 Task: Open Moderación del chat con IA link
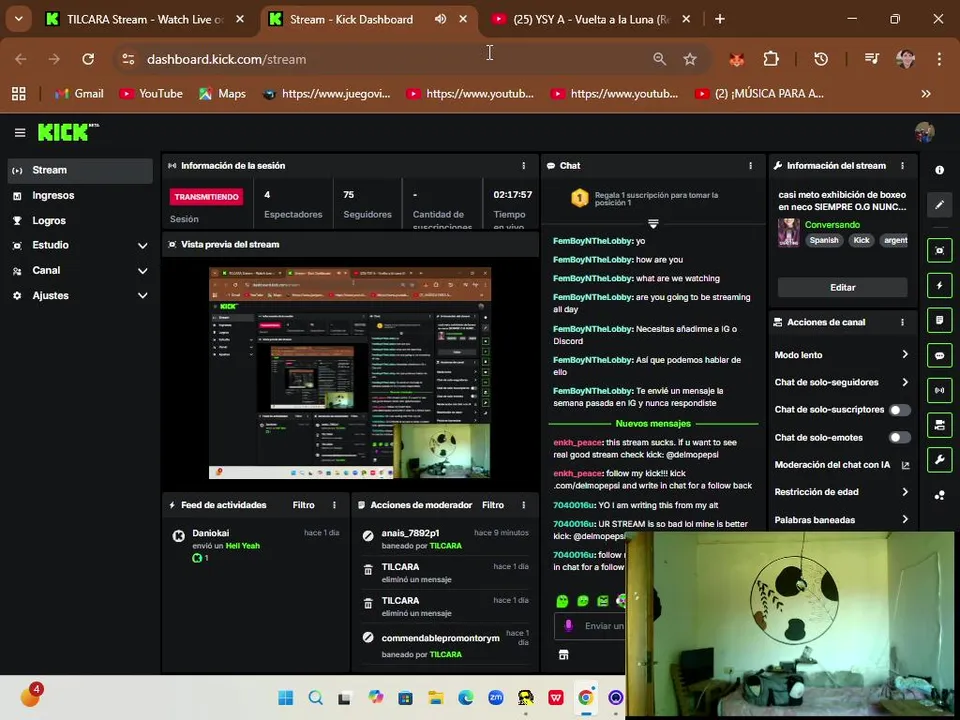(842, 465)
